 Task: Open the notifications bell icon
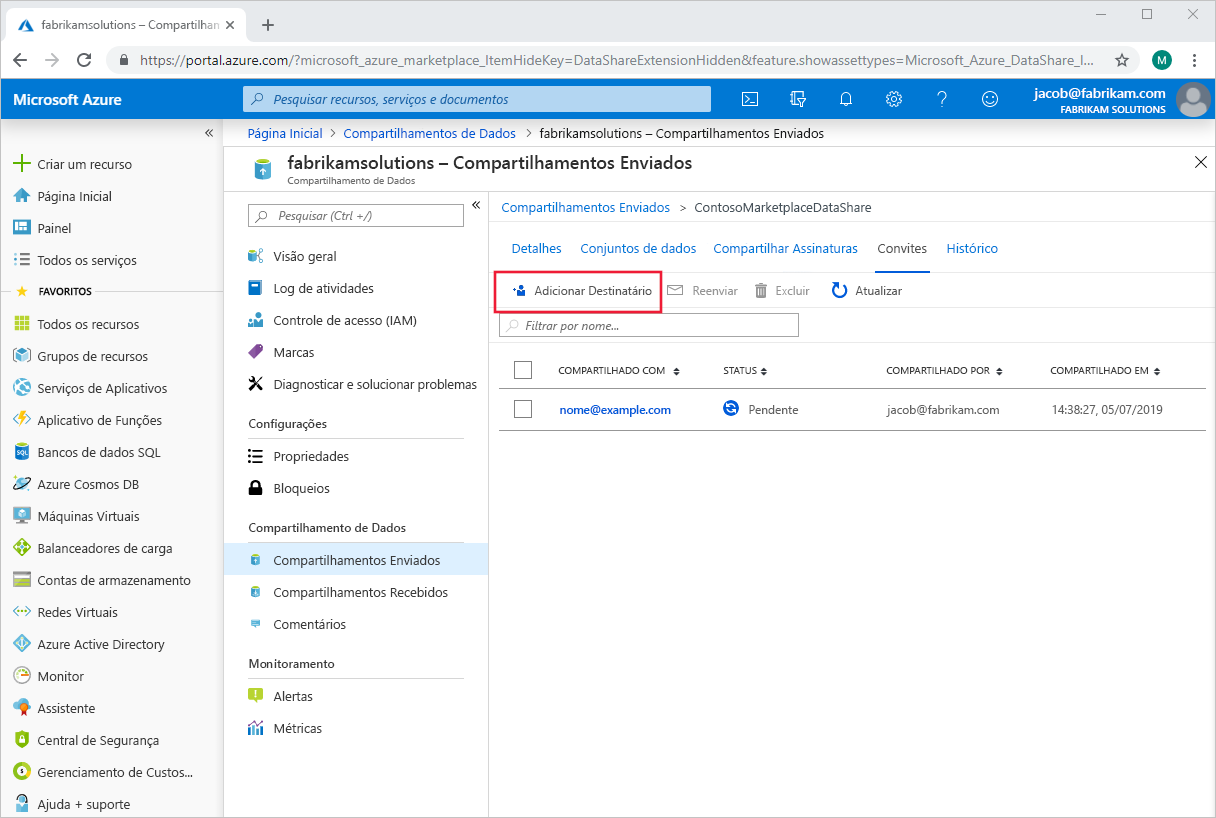(x=845, y=99)
